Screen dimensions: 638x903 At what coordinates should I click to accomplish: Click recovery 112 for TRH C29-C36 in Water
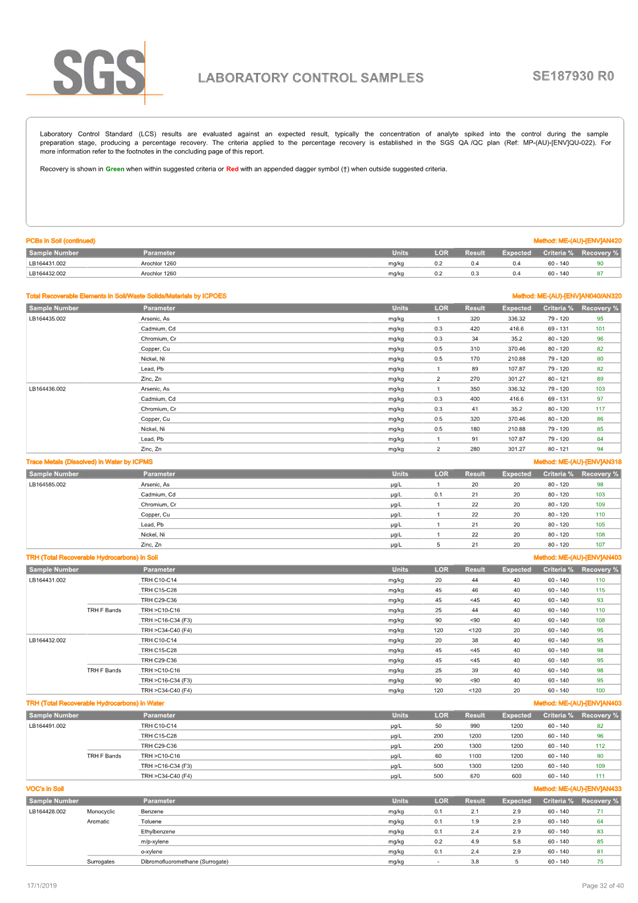click(x=600, y=746)
